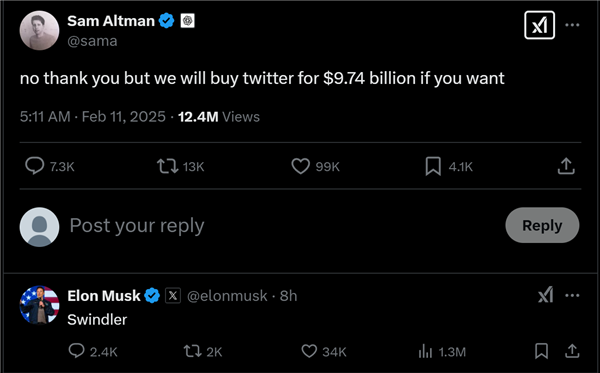The width and height of the screenshot is (600, 373).
Task: Focus the 'Post your reply' field
Action: [283, 226]
